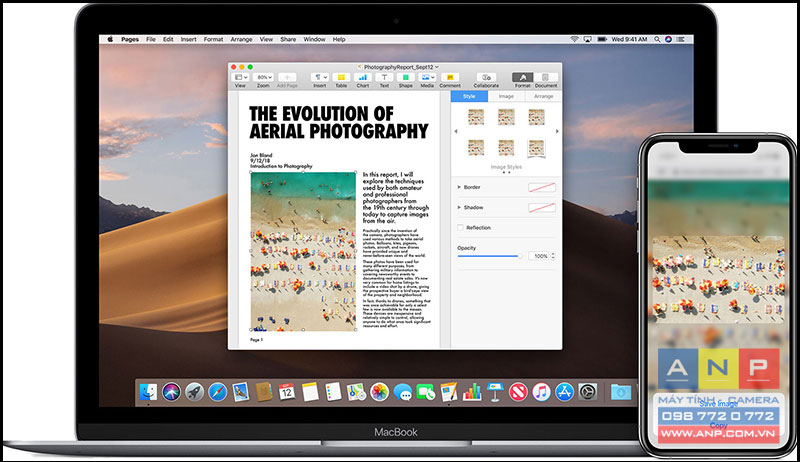Viewport: 800px width, 462px height.
Task: Show previous image styles arrow
Action: coord(456,132)
